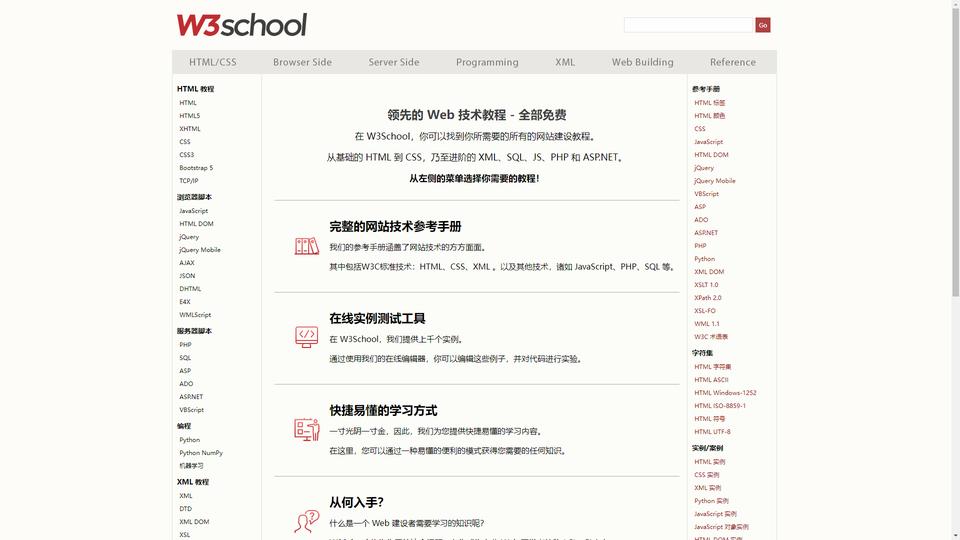Click the learning icon beside 快捷易懂的学习方式
Viewport: 960px width, 540px height.
[x=307, y=429]
